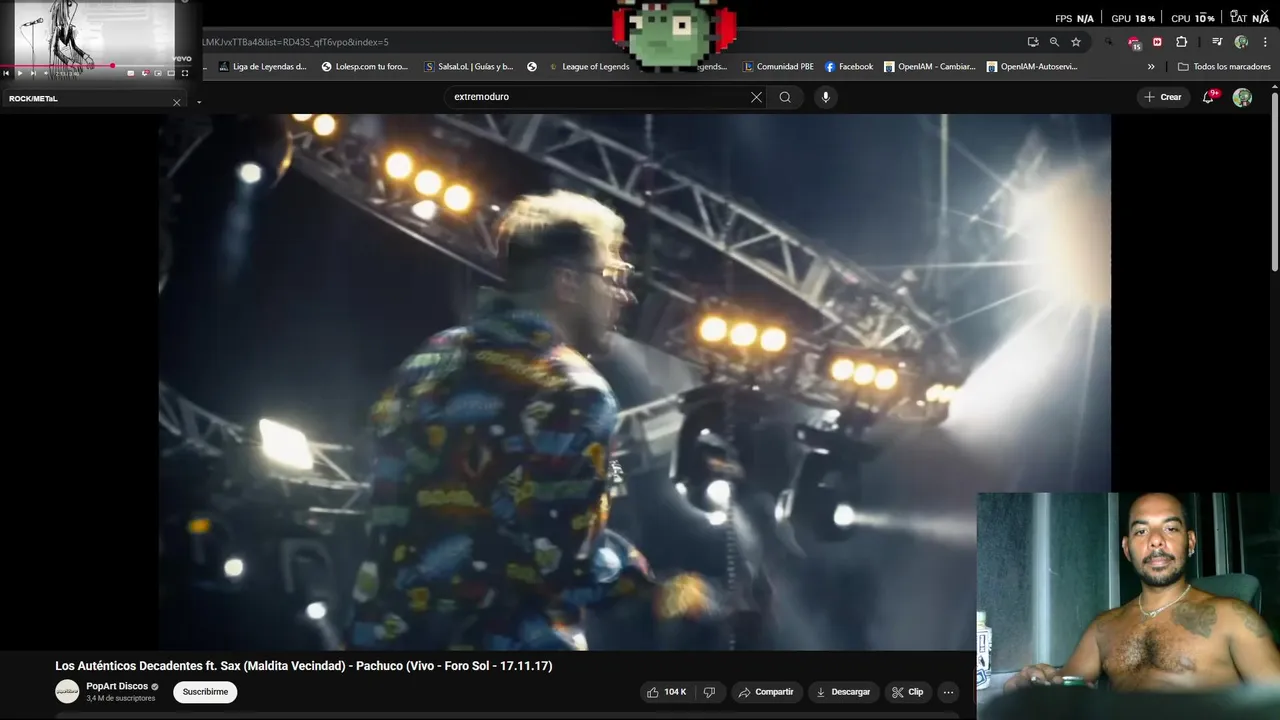Click GPU 18 % overlay stat
The width and height of the screenshot is (1280, 720).
1132,18
